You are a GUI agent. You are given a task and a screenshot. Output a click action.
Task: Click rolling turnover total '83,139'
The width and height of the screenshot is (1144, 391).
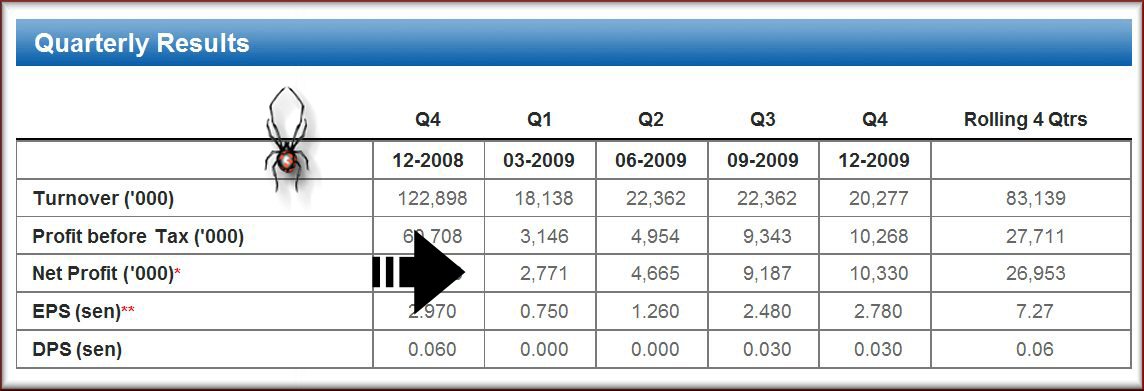1035,198
